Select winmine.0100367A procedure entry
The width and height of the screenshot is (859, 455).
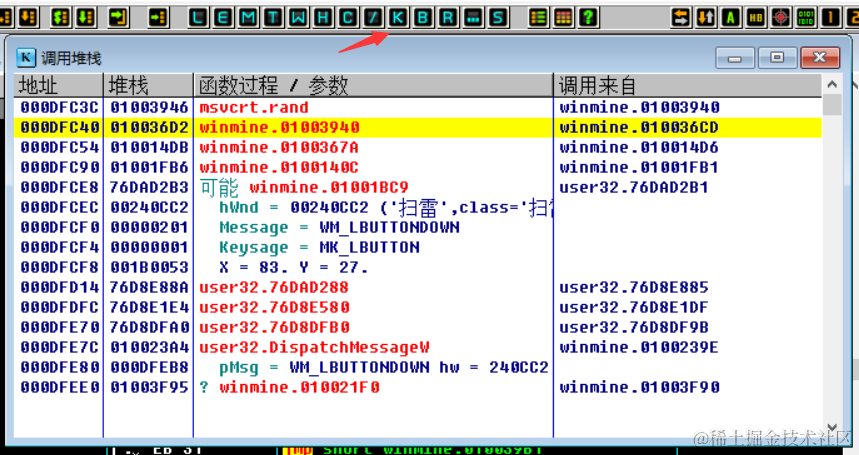(279, 147)
